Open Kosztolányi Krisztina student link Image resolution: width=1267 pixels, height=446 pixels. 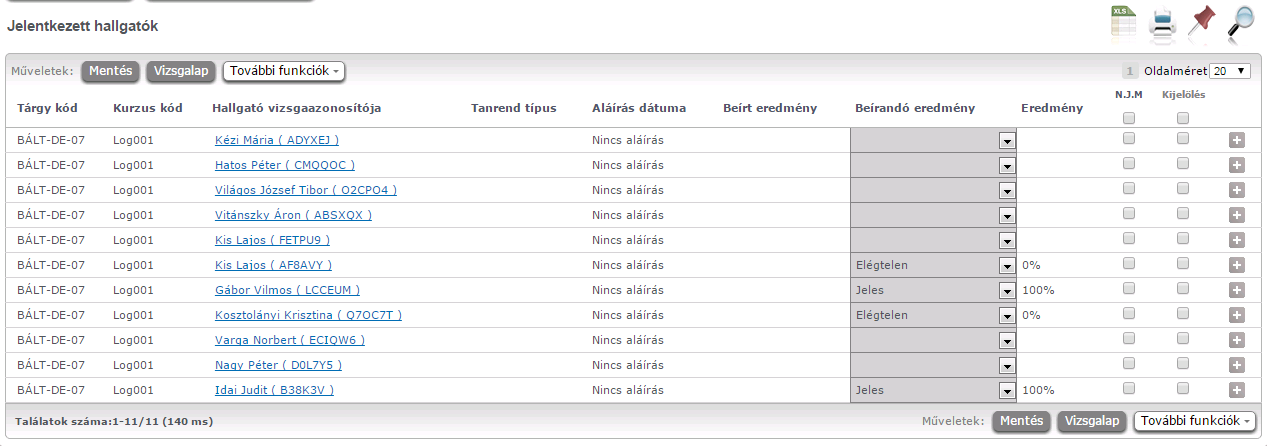[308, 315]
